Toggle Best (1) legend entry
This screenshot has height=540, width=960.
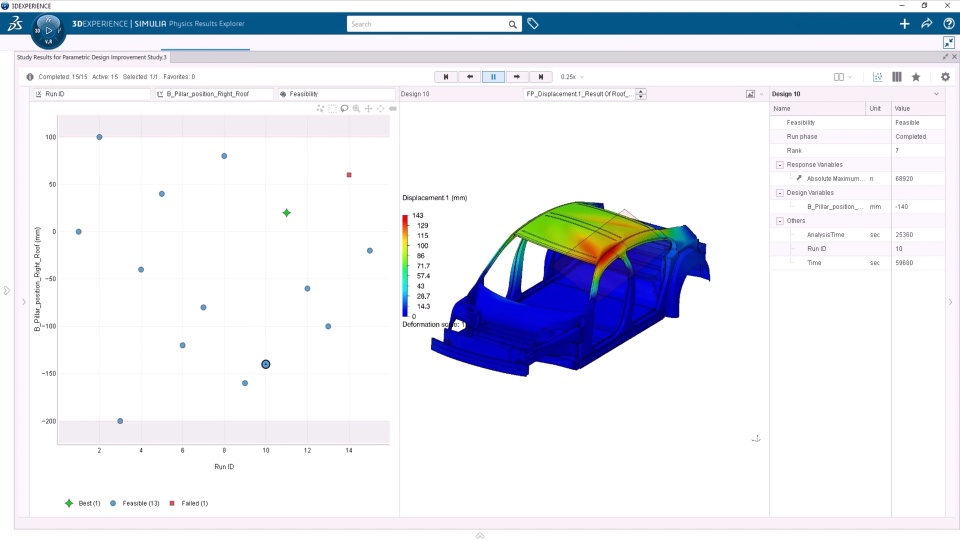point(83,503)
